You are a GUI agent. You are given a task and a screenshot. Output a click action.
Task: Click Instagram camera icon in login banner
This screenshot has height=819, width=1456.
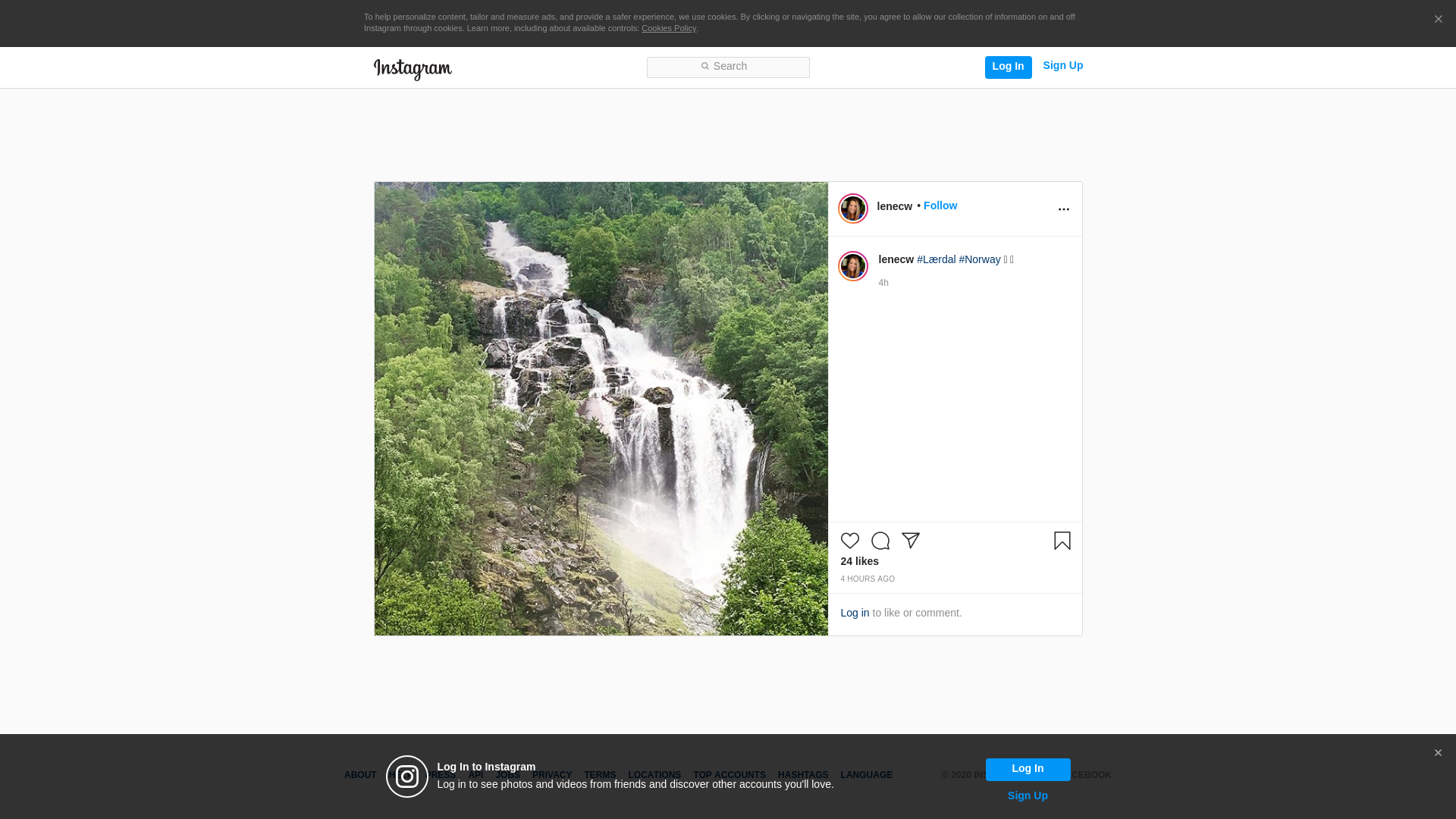[407, 777]
